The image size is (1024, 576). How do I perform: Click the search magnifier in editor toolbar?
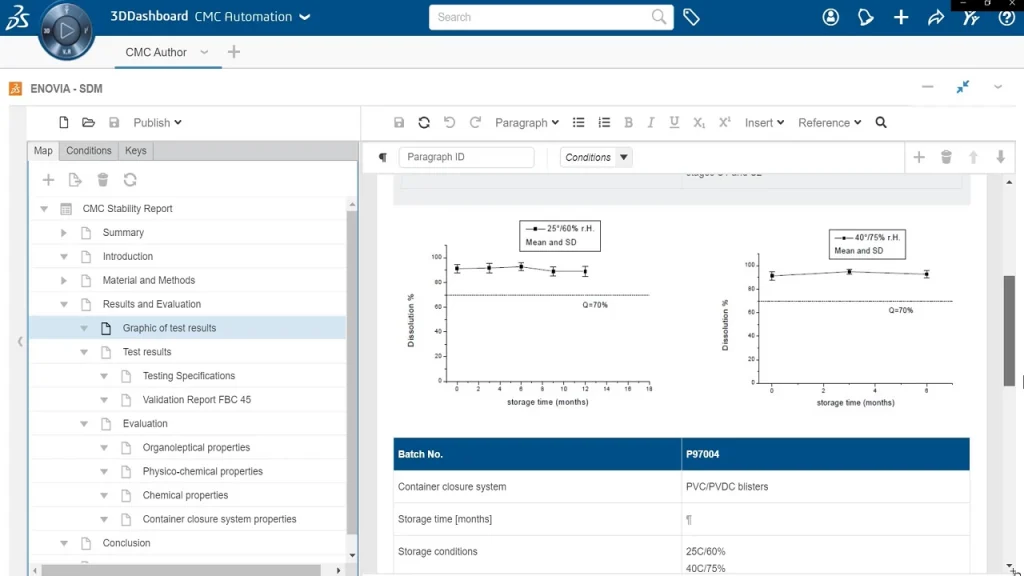881,123
